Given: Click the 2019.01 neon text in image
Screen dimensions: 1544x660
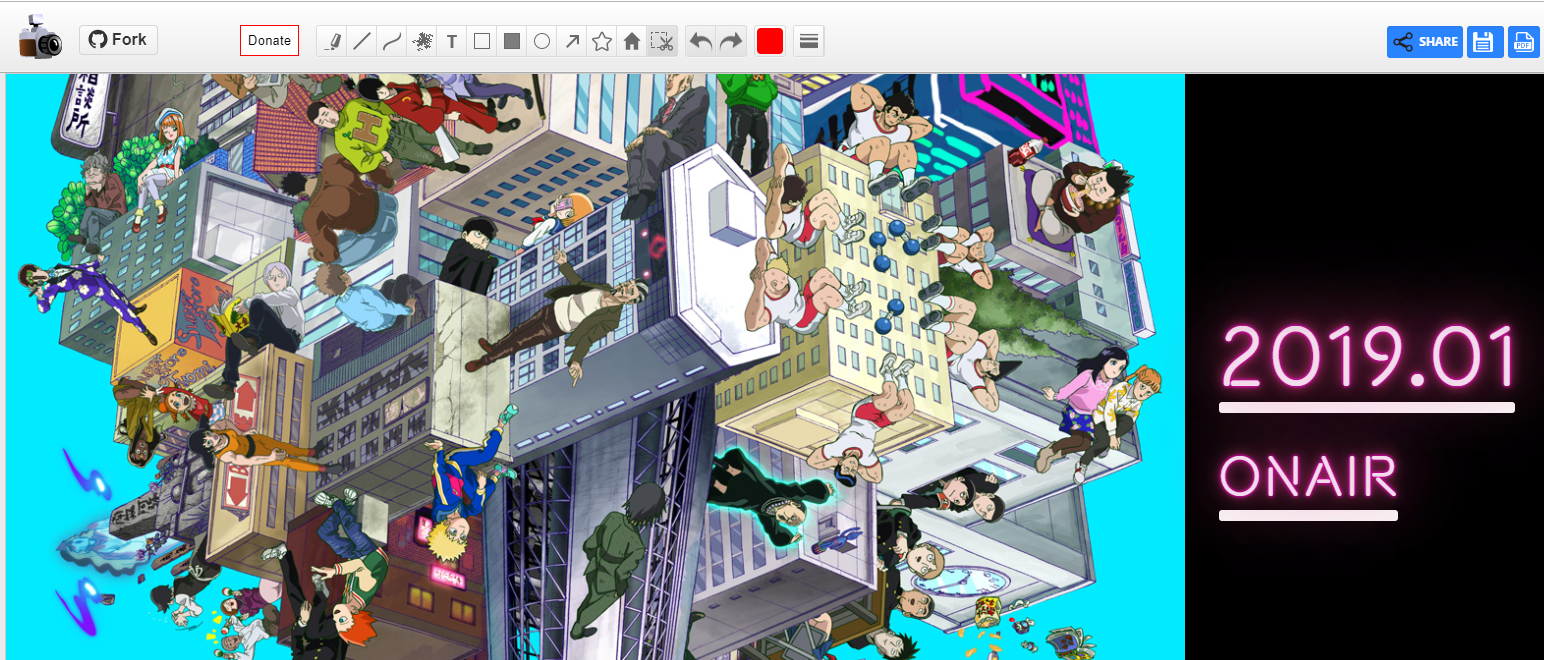Looking at the screenshot, I should [1369, 357].
